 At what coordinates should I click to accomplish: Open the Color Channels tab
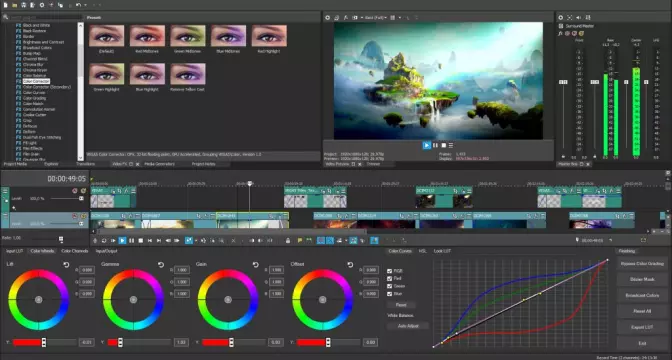tap(75, 251)
